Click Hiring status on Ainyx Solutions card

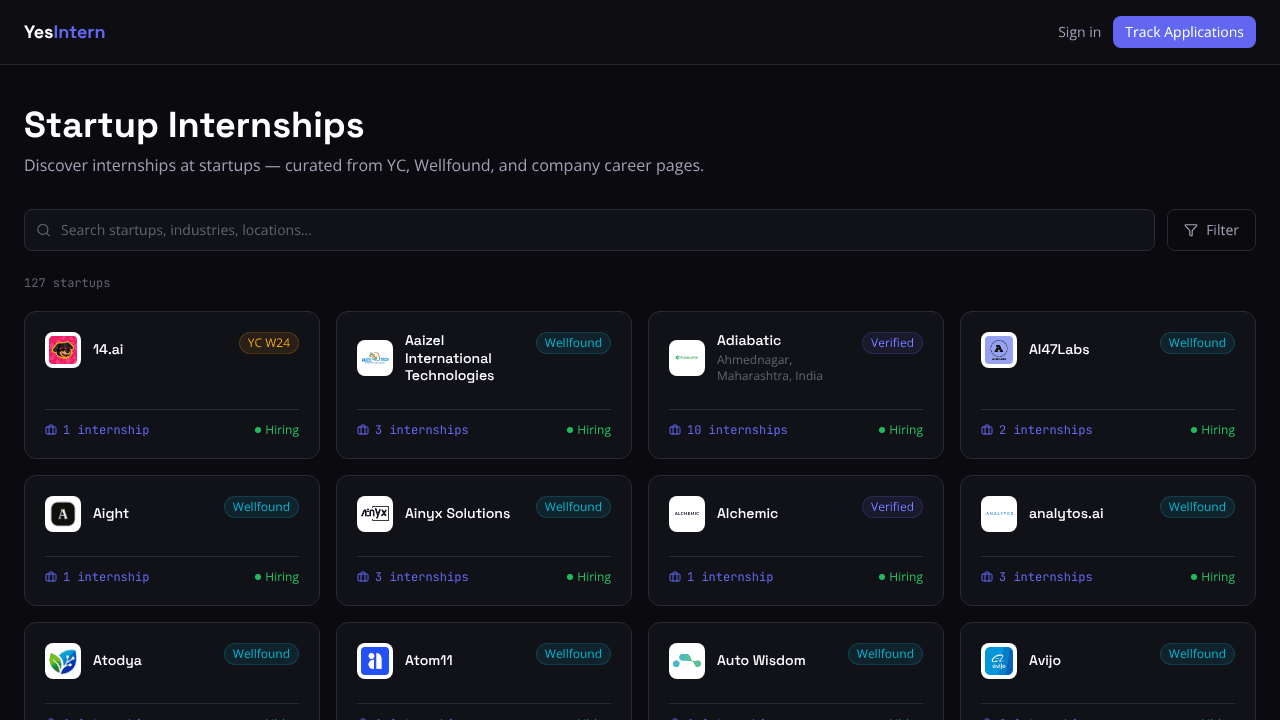pyautogui.click(x=589, y=577)
